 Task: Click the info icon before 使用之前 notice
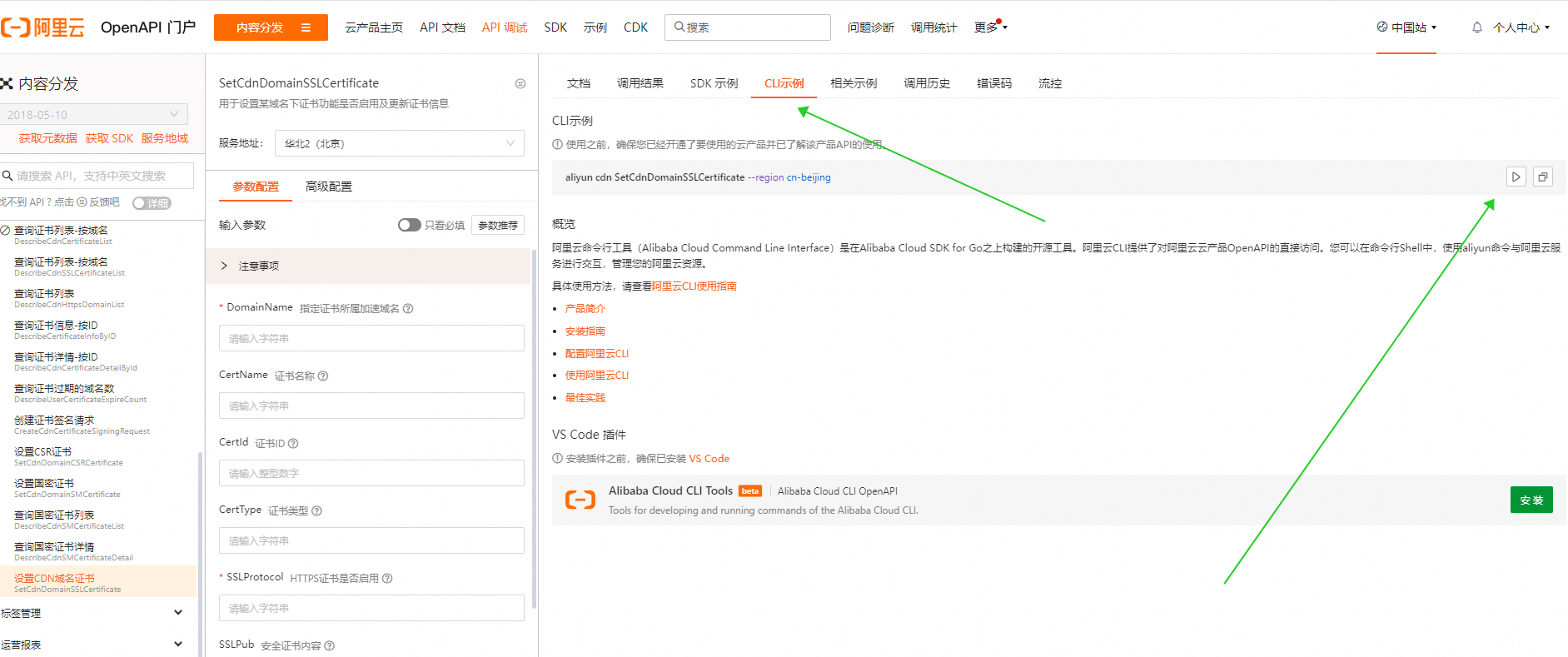coord(557,144)
